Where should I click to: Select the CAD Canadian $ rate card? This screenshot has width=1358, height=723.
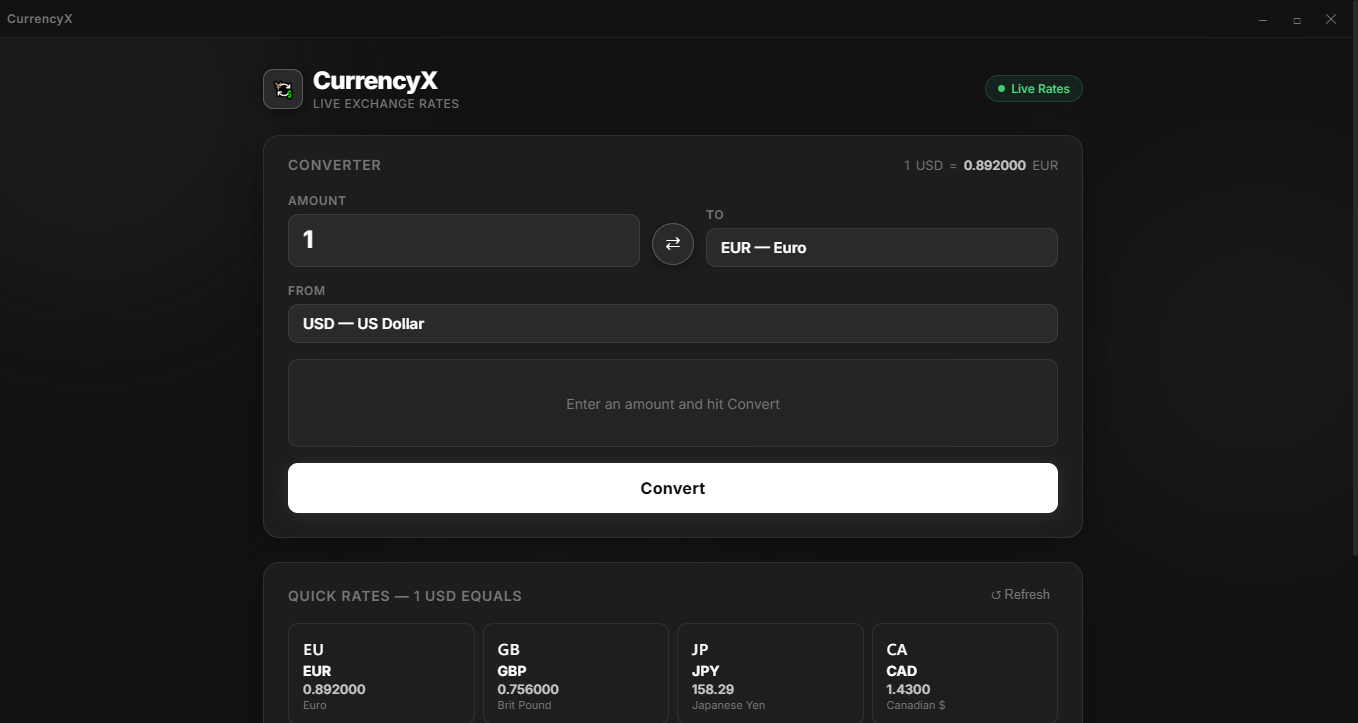tap(965, 673)
